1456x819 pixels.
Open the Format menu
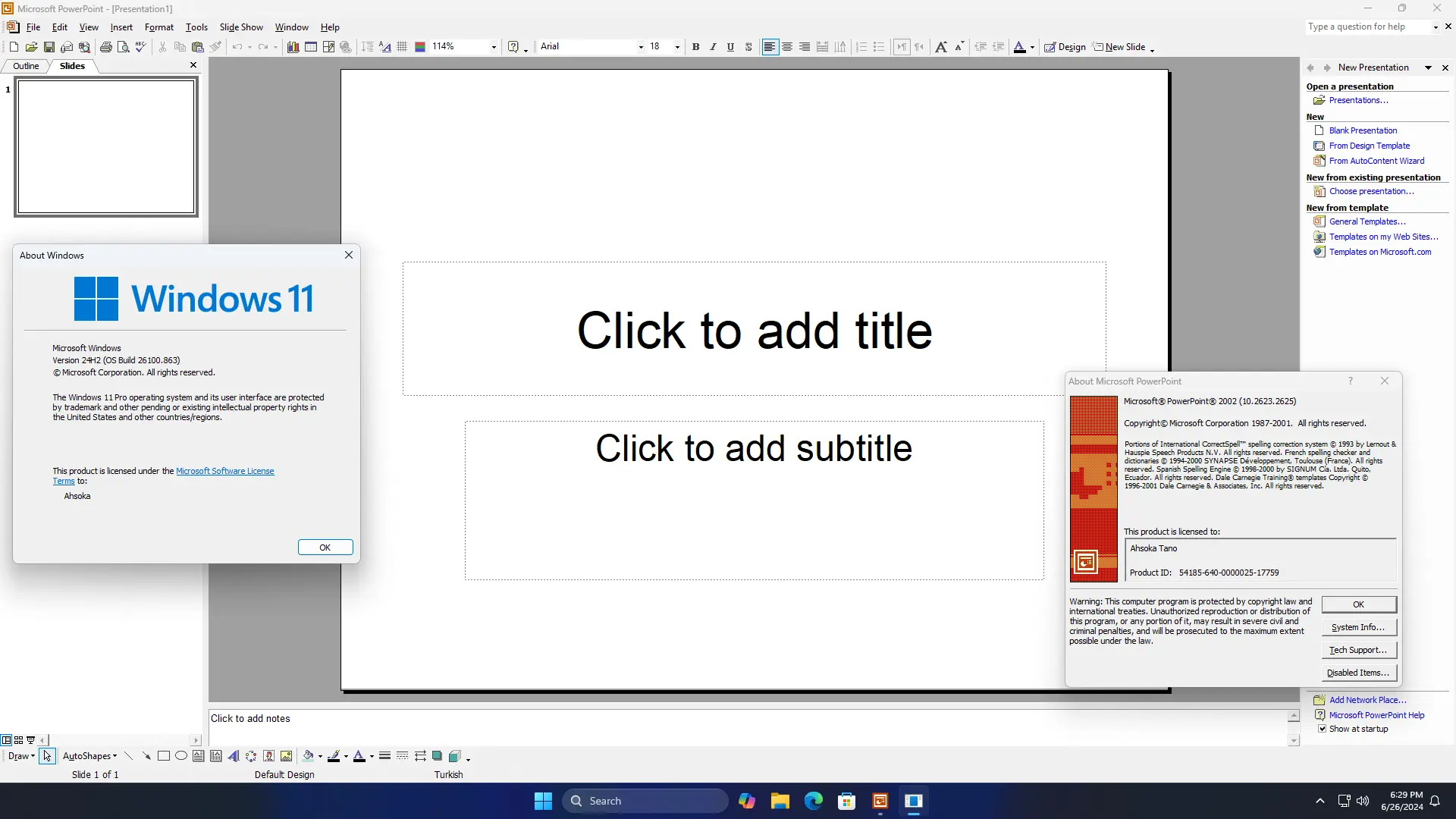coord(159,27)
